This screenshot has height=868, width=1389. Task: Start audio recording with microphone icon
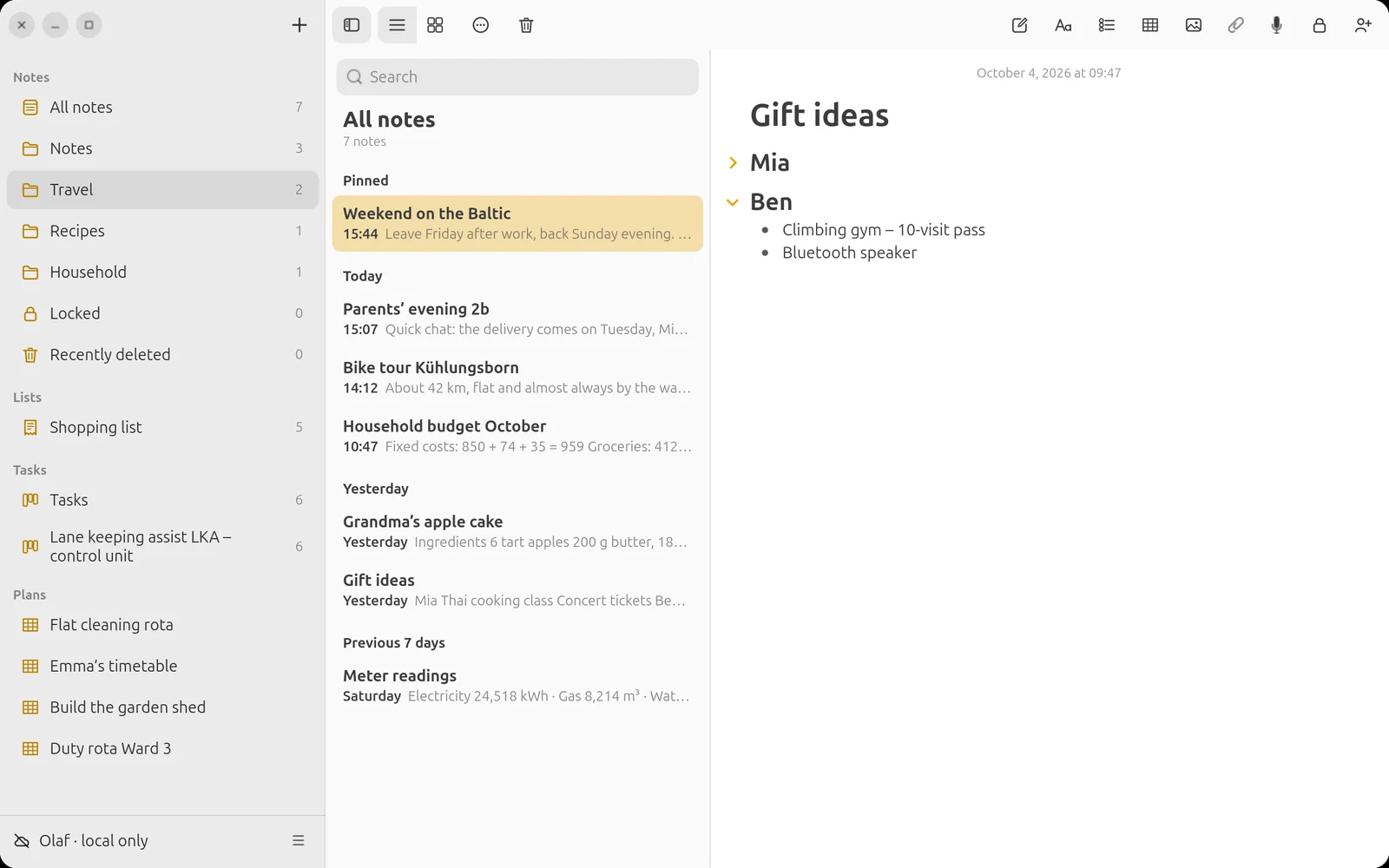click(1276, 25)
